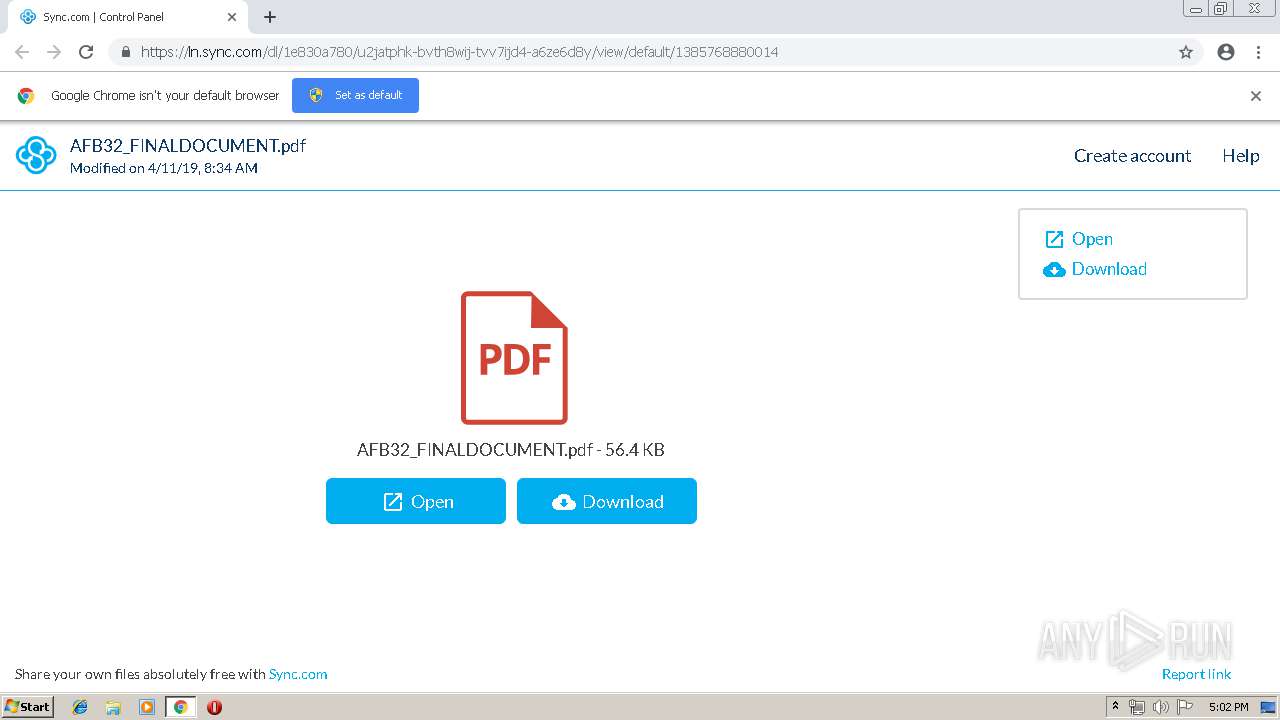The height and width of the screenshot is (720, 1280).
Task: Launch Internet Explorer from the taskbar
Action: click(80, 707)
